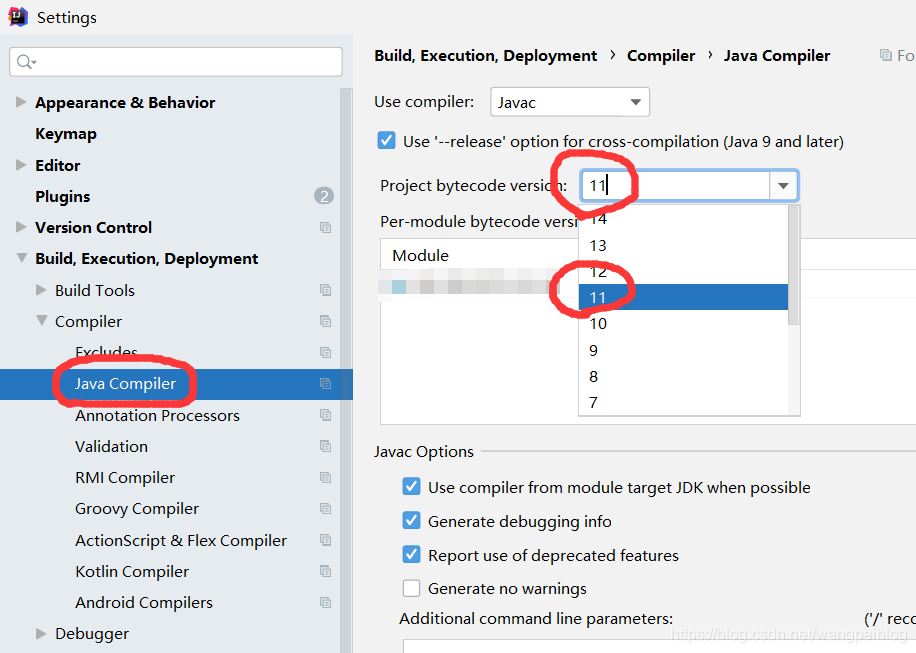The image size is (916, 653).
Task: Click the settings tree vertical scrollbar
Action: click(x=346, y=370)
